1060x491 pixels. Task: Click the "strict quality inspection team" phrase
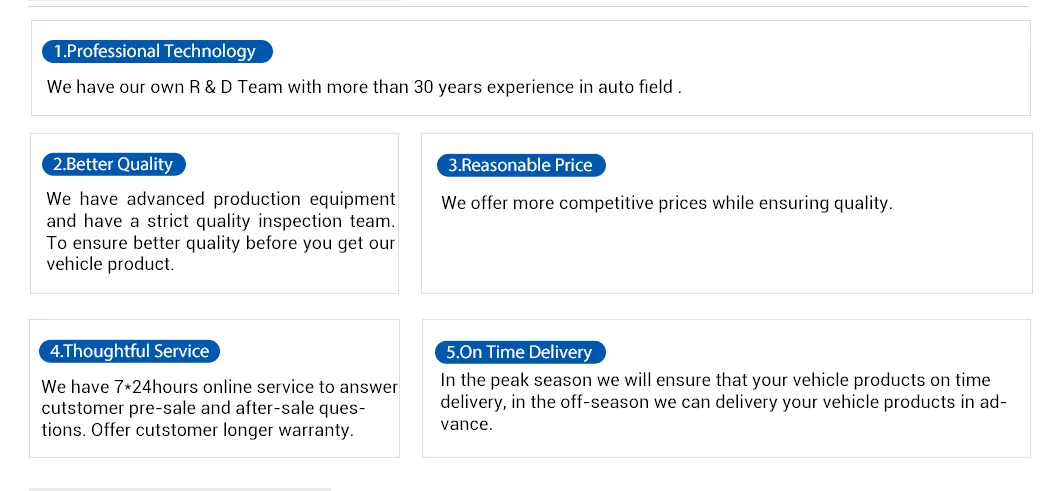tap(270, 221)
